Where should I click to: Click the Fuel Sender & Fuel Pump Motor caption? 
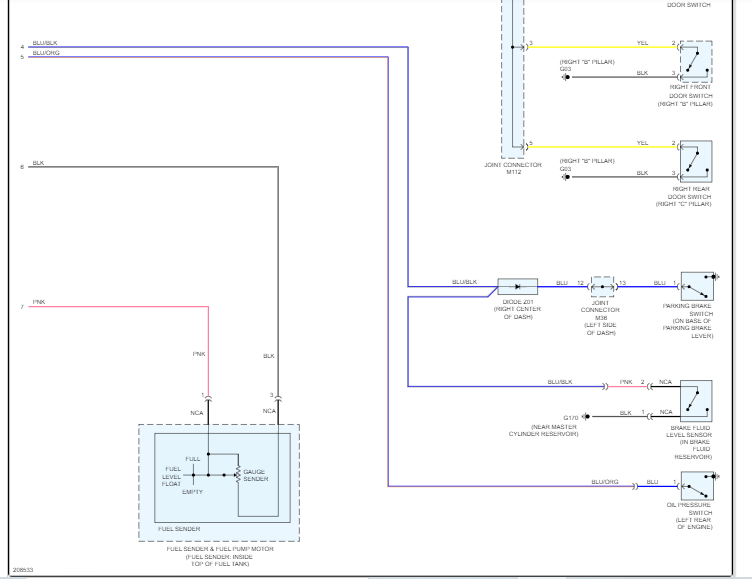coord(220,556)
